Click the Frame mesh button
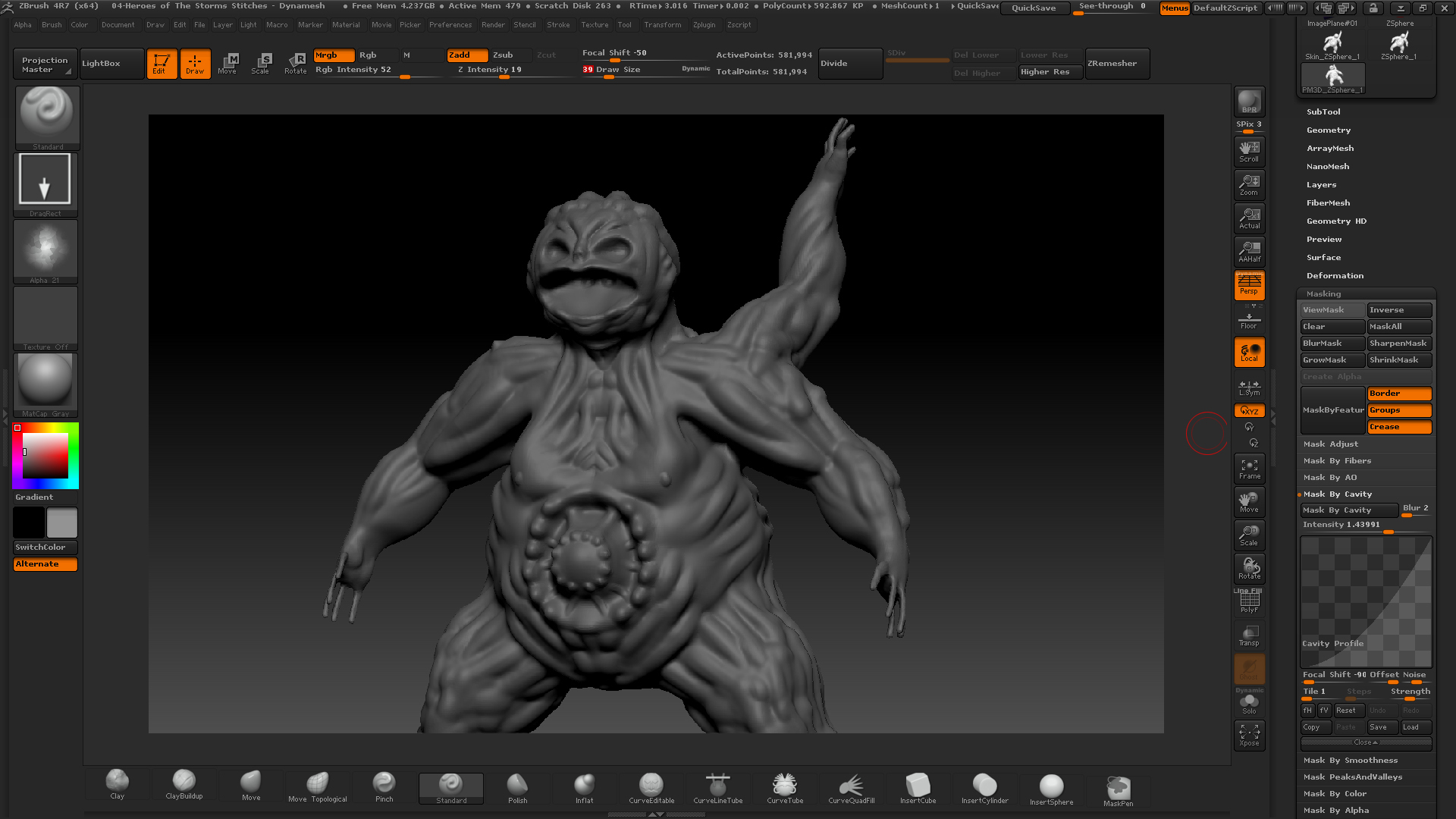Image resolution: width=1456 pixels, height=819 pixels. [x=1249, y=469]
